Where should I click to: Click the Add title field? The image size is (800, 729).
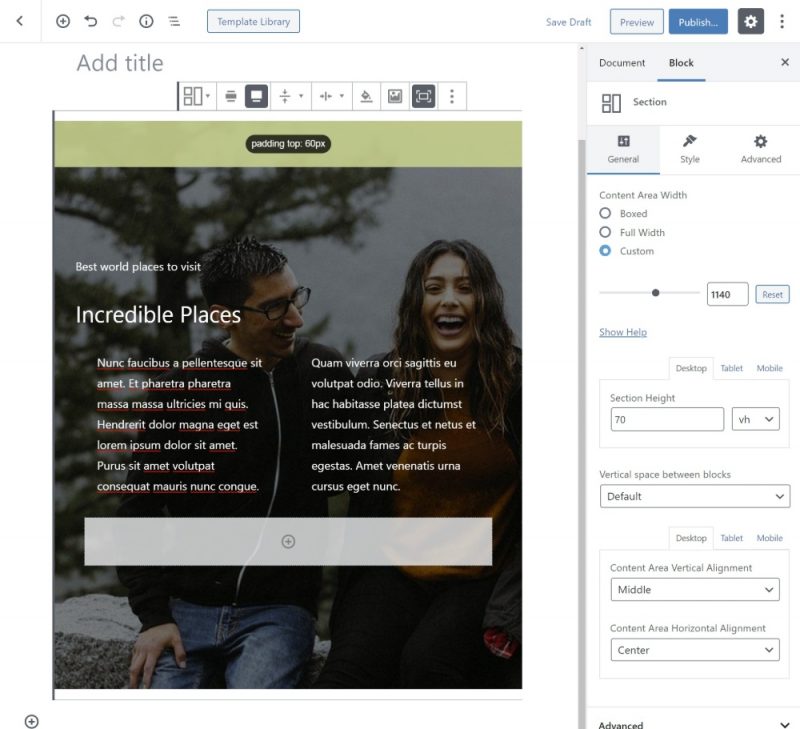click(120, 63)
